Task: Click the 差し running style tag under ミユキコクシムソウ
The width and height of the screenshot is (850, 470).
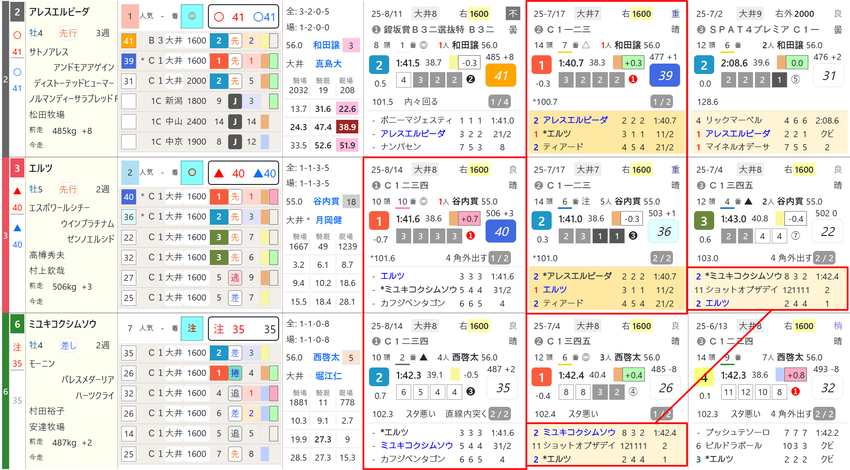Action: click(68, 345)
